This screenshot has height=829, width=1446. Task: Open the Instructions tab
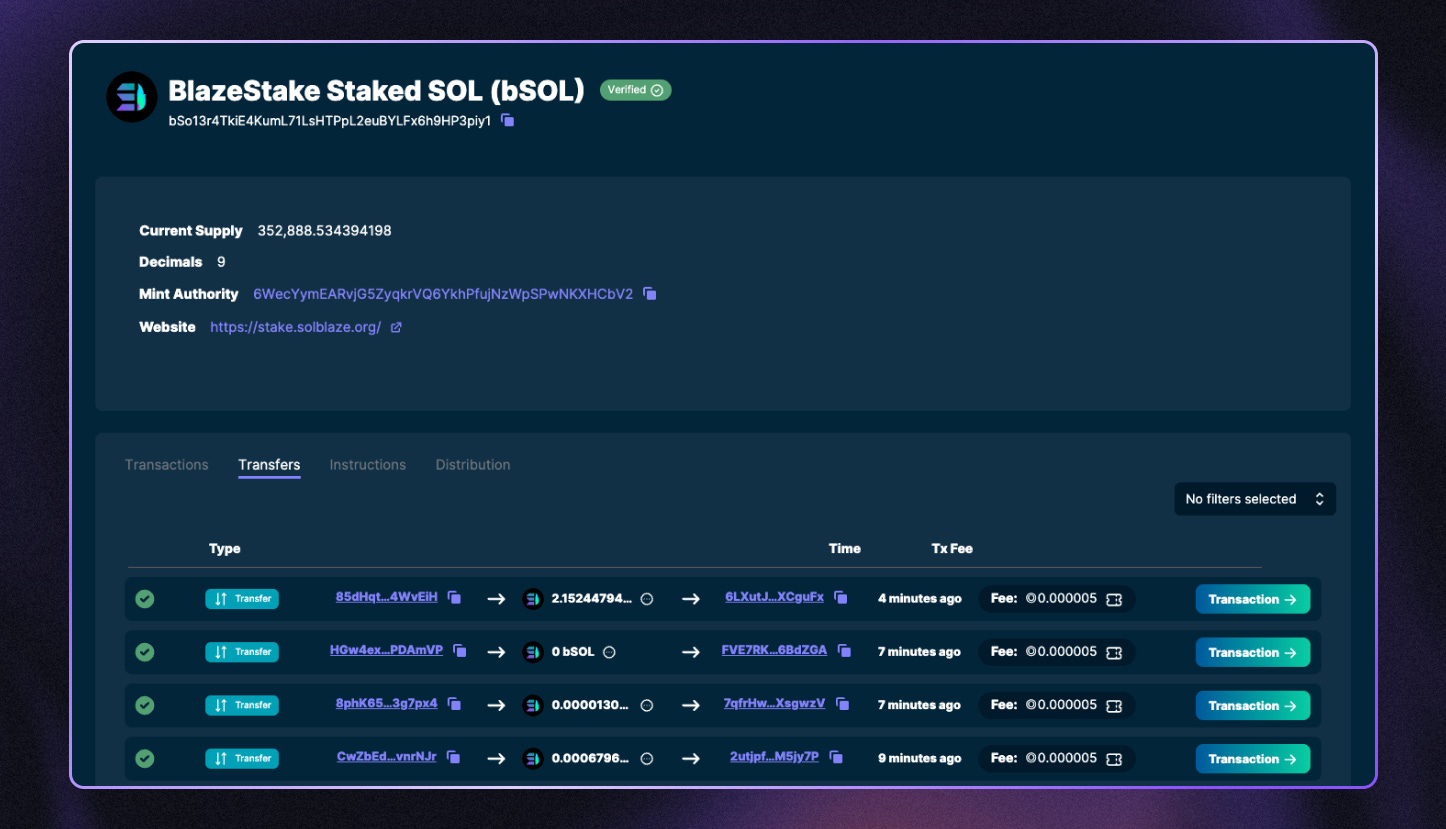coord(368,465)
